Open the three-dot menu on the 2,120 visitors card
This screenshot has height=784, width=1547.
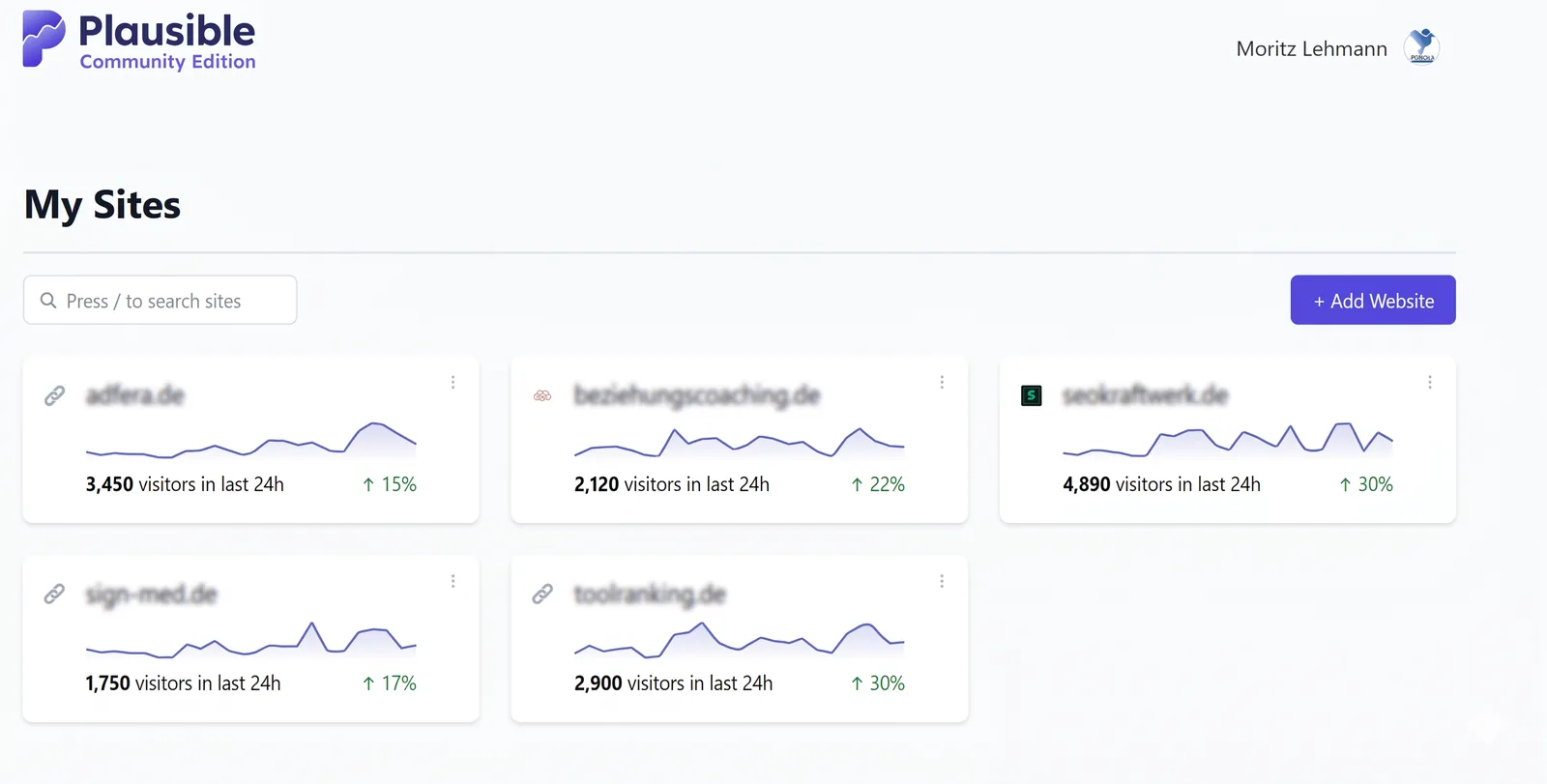[x=942, y=383]
